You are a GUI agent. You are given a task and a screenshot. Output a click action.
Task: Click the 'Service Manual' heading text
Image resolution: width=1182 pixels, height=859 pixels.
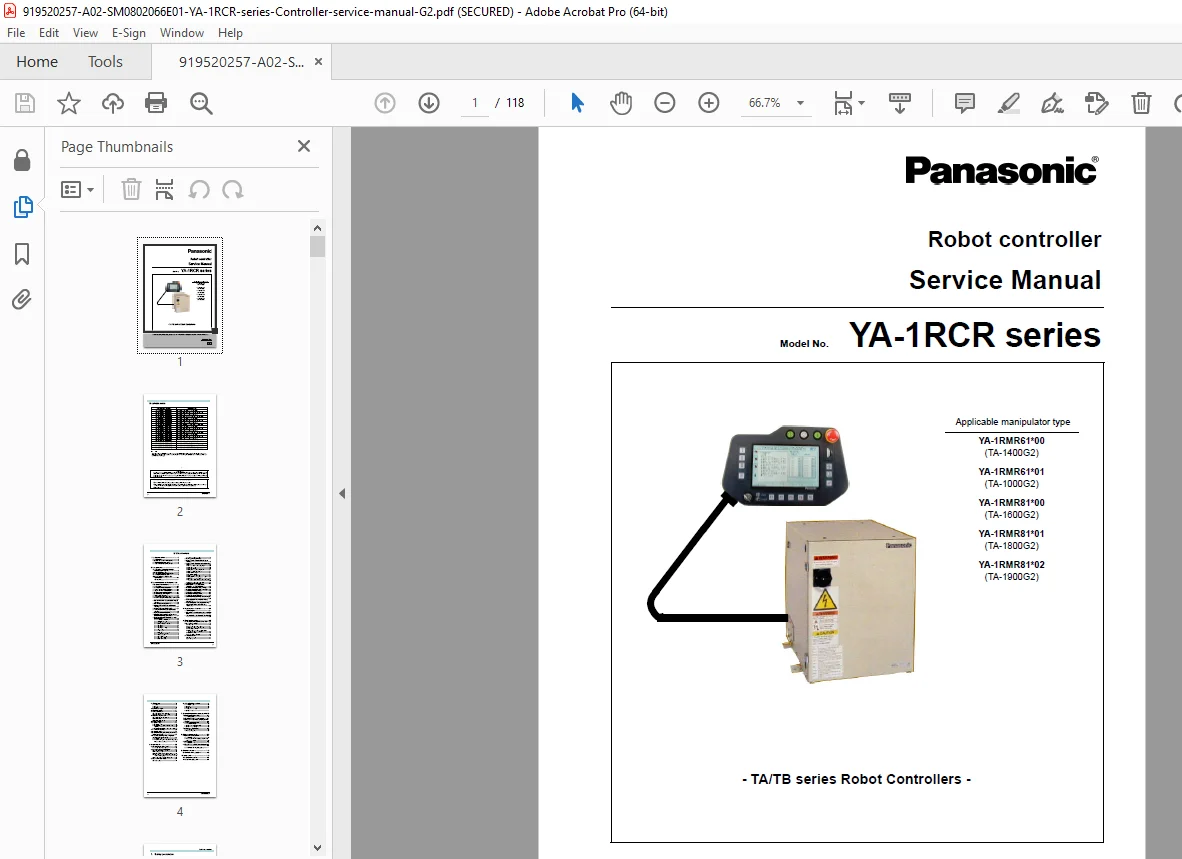point(1004,280)
